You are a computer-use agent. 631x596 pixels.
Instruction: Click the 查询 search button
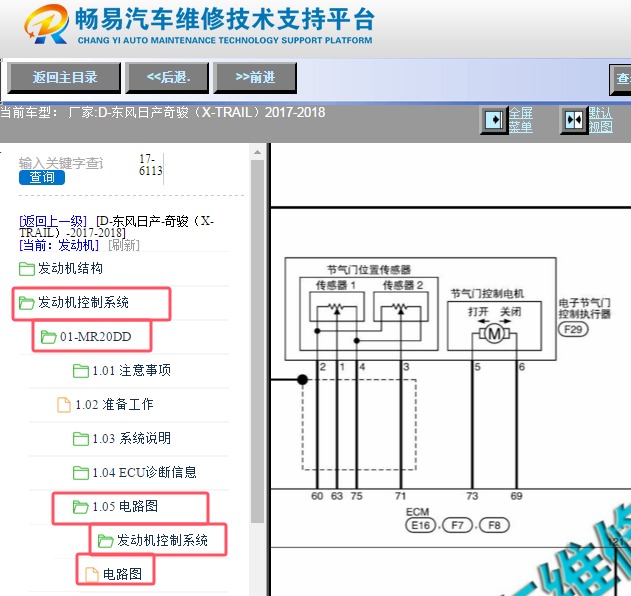pos(42,177)
